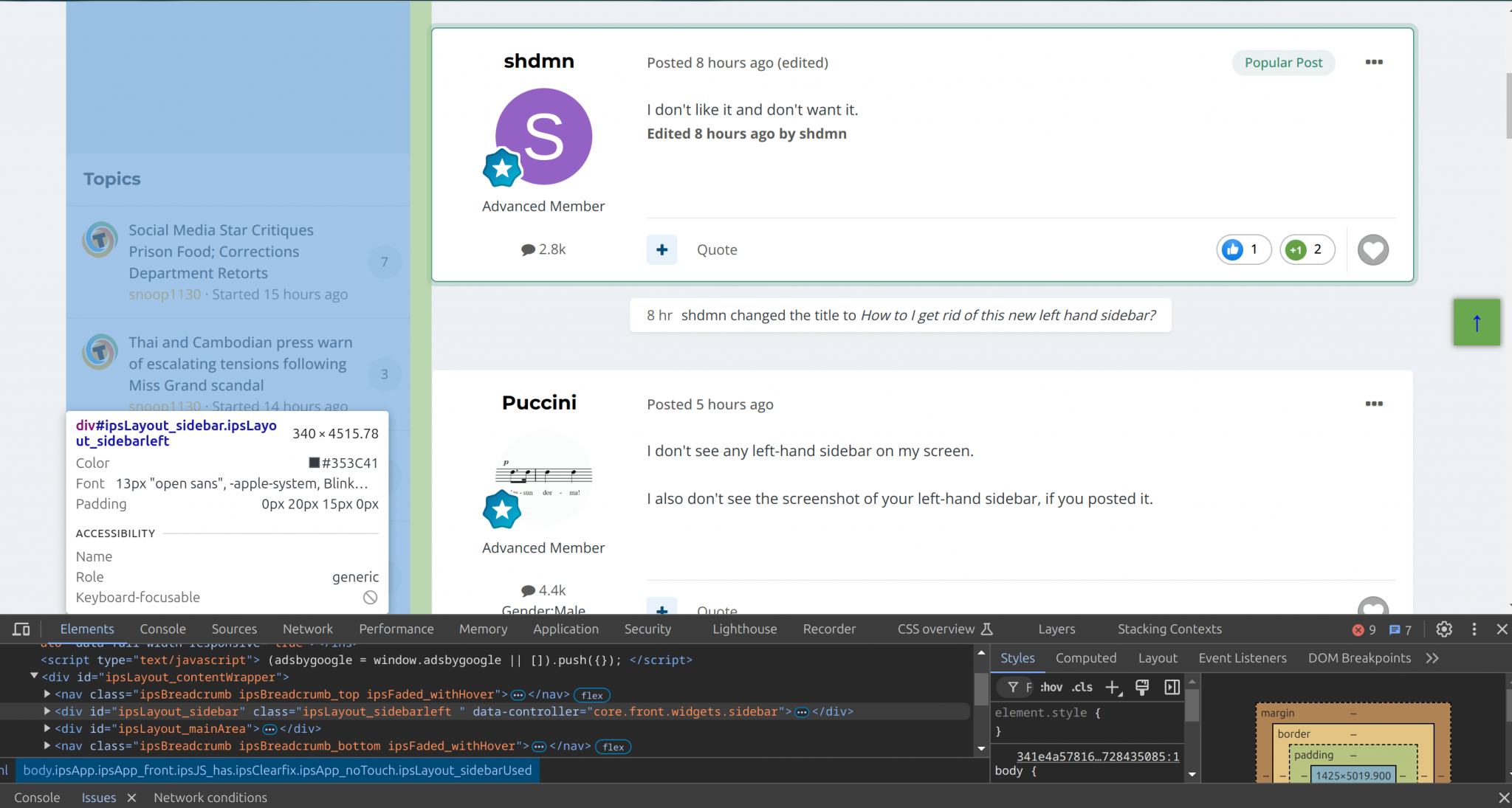Switch to the Console tab in main toolbar
The height and width of the screenshot is (808, 1512).
(162, 629)
